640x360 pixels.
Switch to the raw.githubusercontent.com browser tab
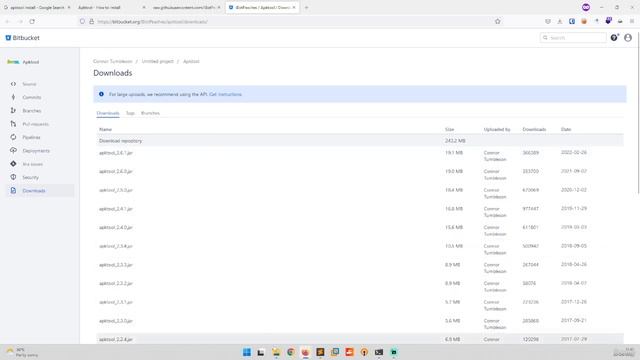(x=186, y=7)
